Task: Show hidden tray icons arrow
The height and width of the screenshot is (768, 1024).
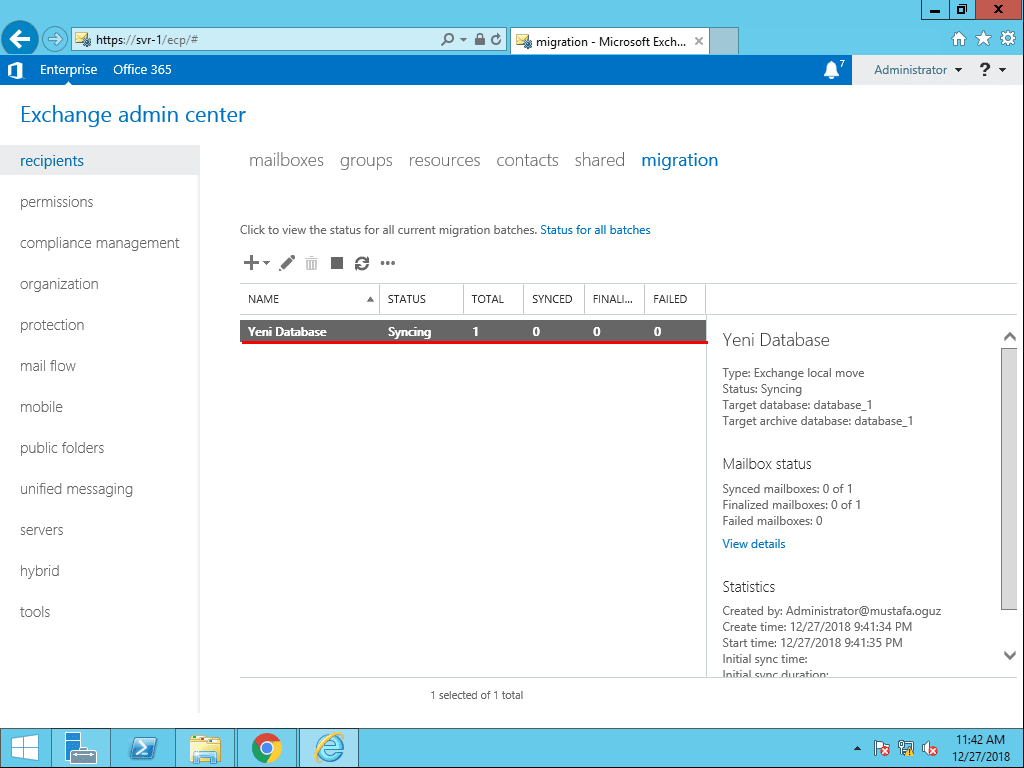Action: click(857, 748)
